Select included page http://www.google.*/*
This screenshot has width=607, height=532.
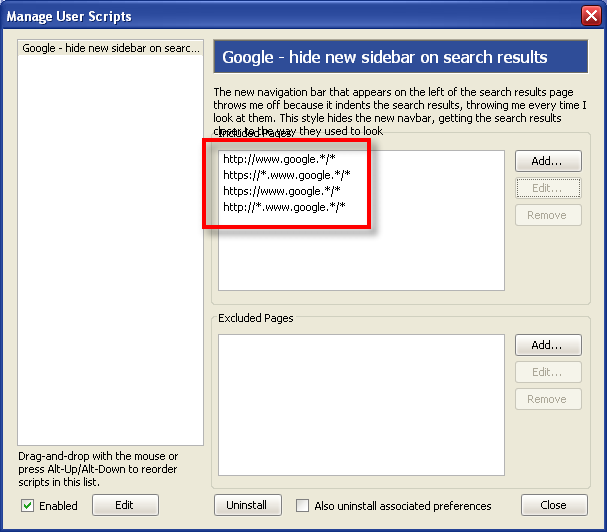tap(279, 159)
